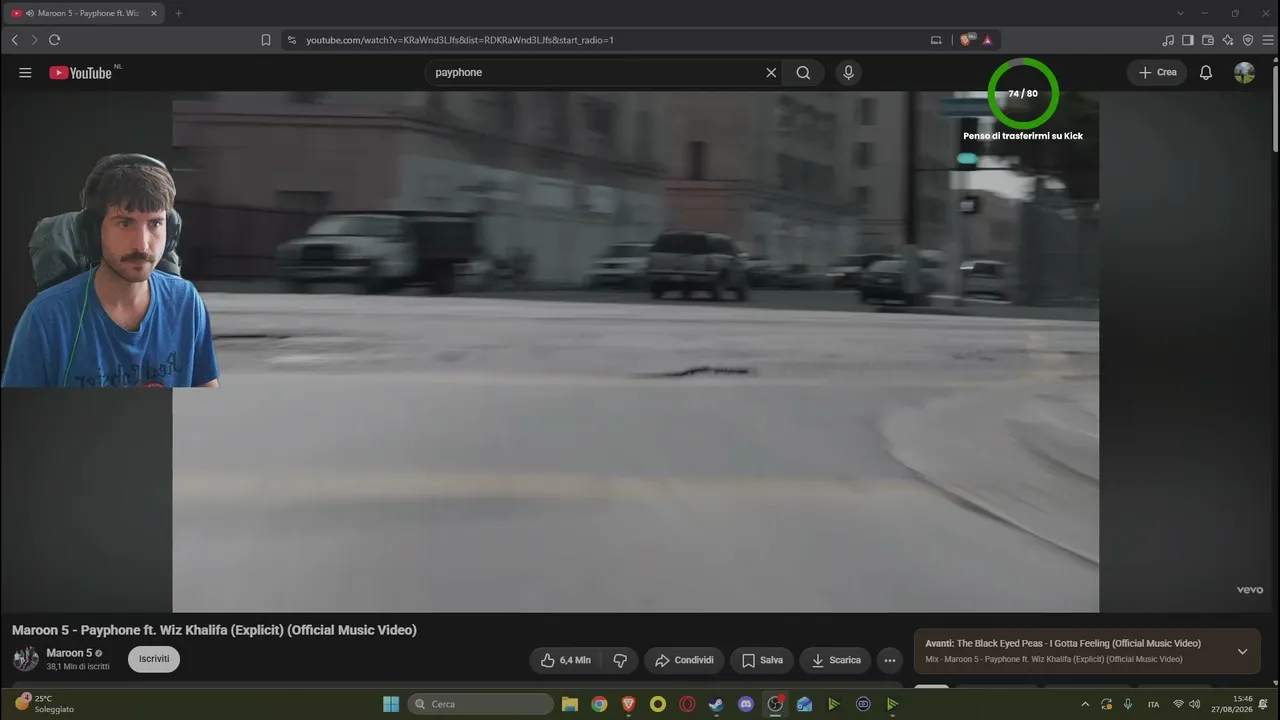Subscribe to Maroon 5 with Iscriviti
The image size is (1280, 720).
pyautogui.click(x=154, y=659)
